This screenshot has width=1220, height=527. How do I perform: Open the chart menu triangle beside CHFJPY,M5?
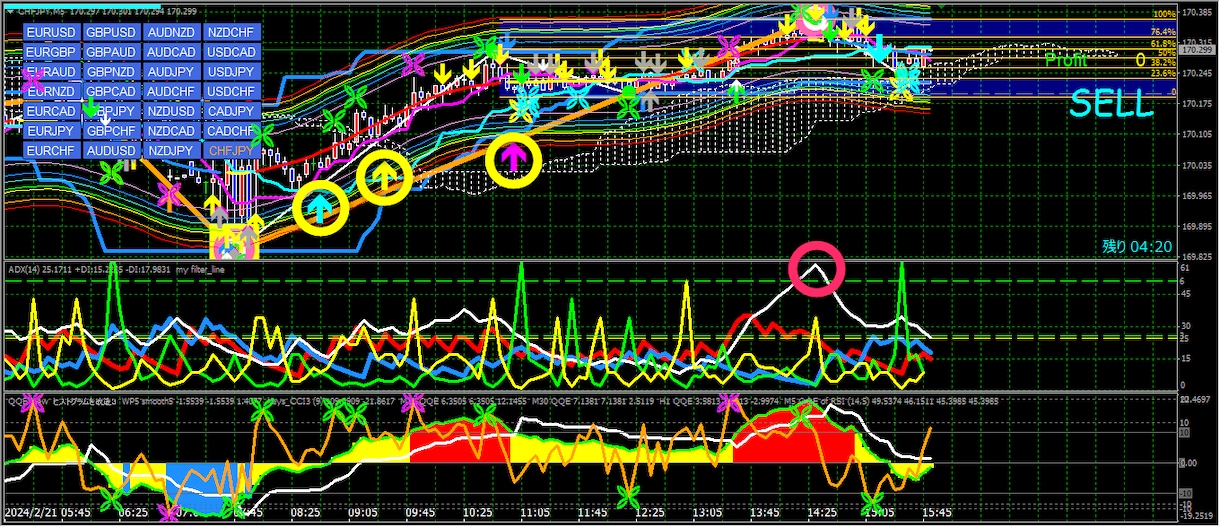(x=10, y=11)
